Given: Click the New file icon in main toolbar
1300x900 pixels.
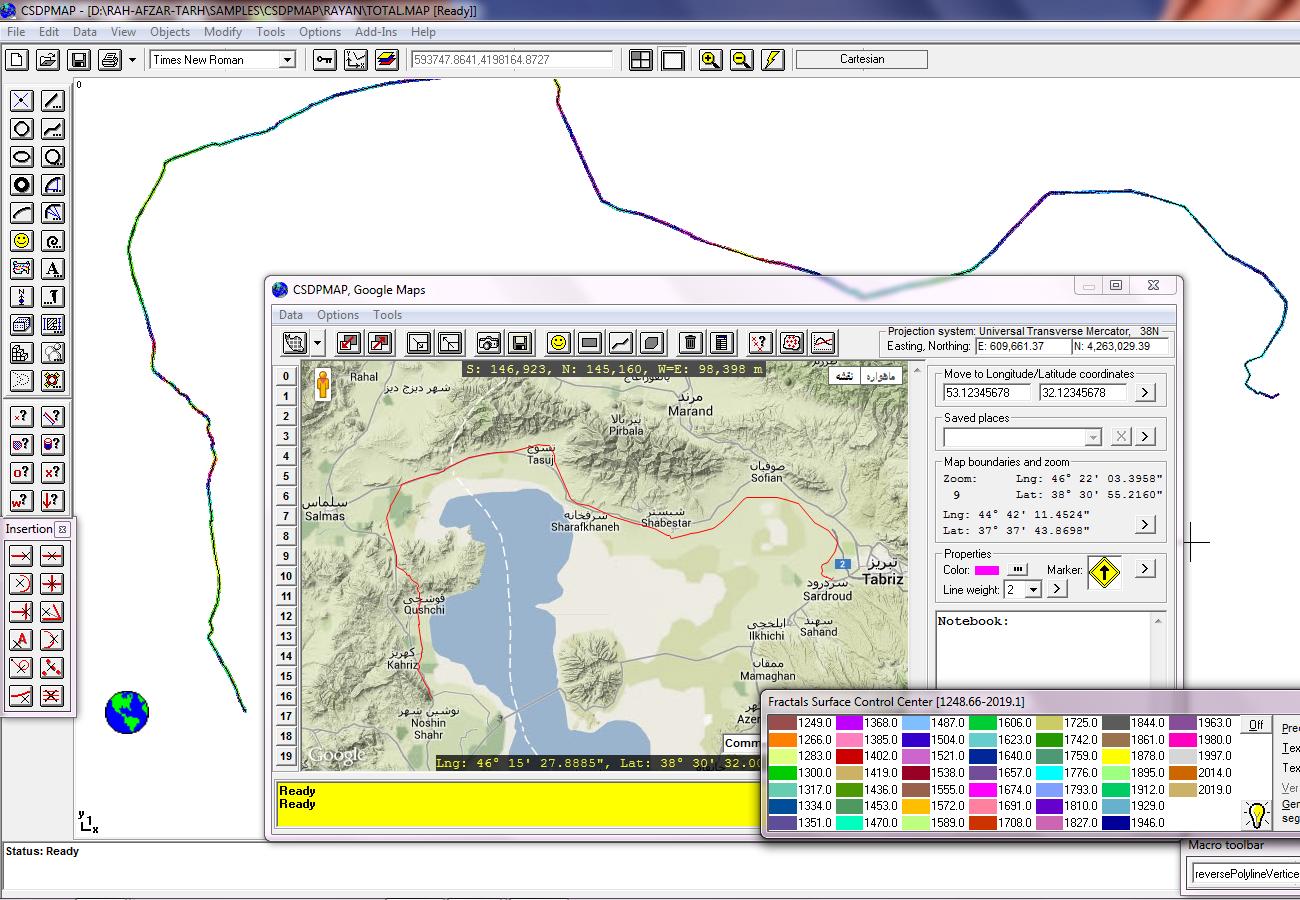Looking at the screenshot, I should point(17,60).
